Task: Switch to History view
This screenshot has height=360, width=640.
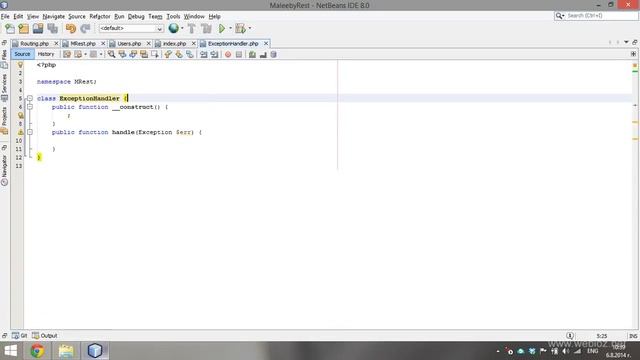Action: pyautogui.click(x=46, y=54)
